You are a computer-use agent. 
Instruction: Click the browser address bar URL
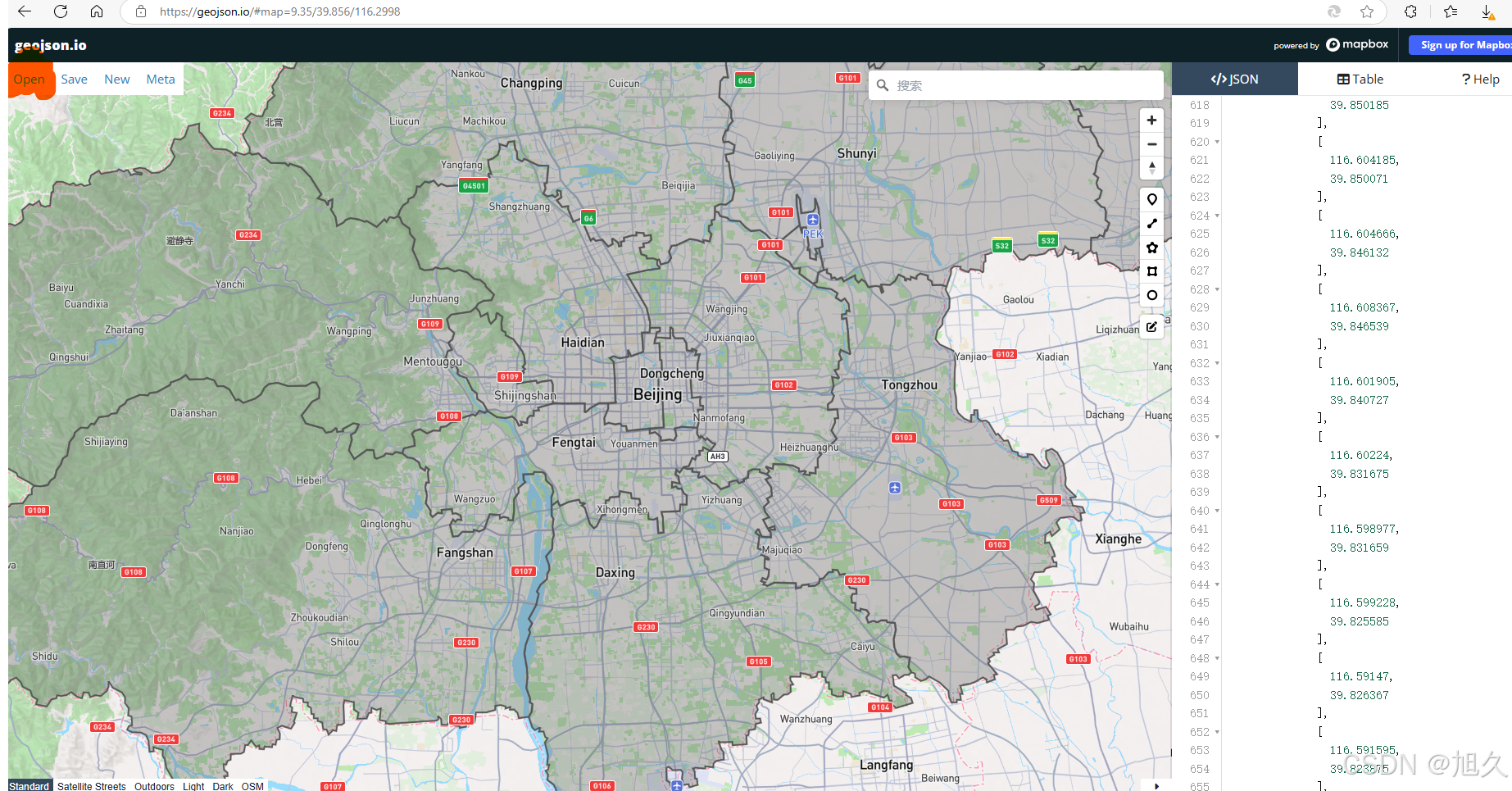click(279, 11)
